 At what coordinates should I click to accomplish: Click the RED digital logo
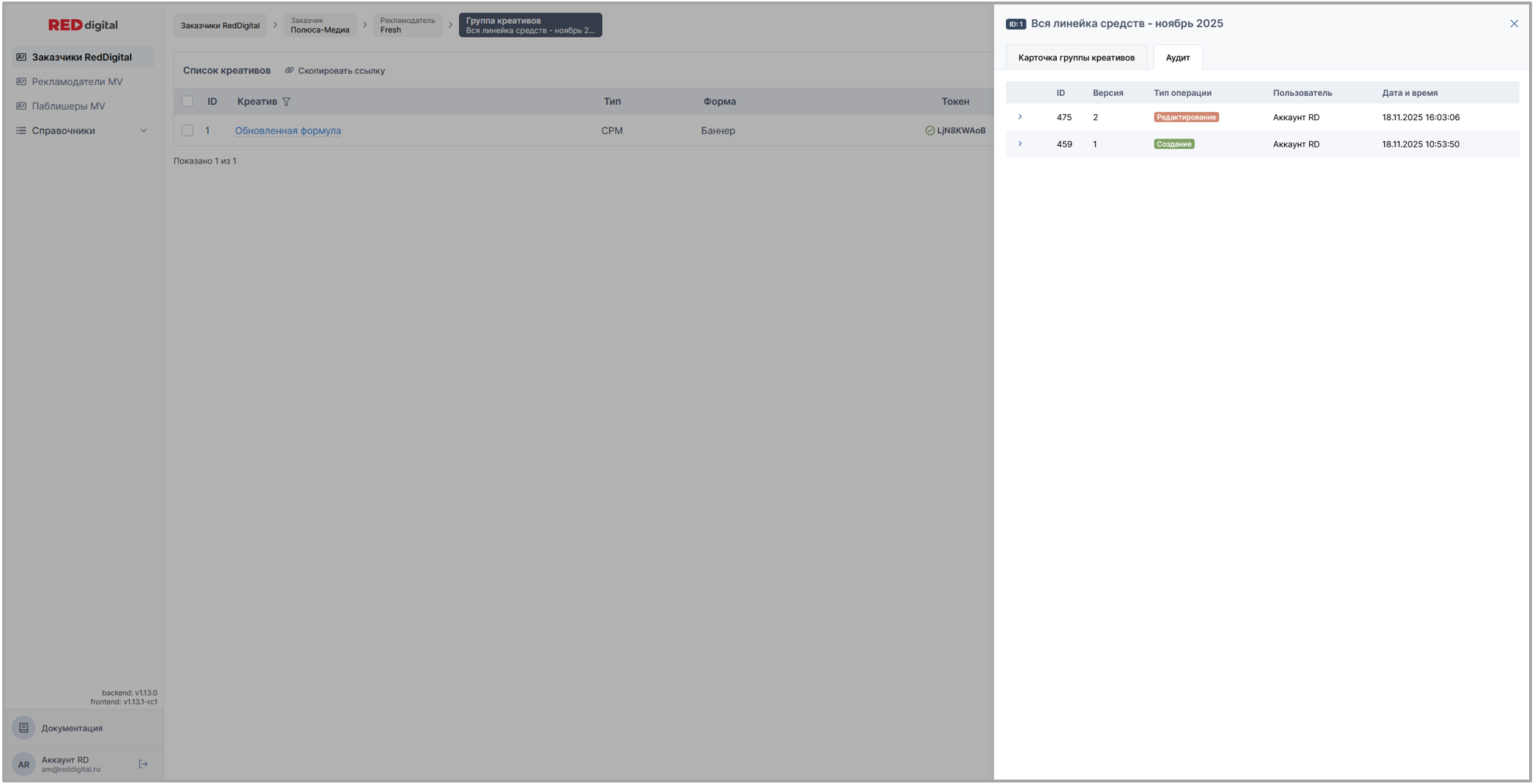coord(83,25)
